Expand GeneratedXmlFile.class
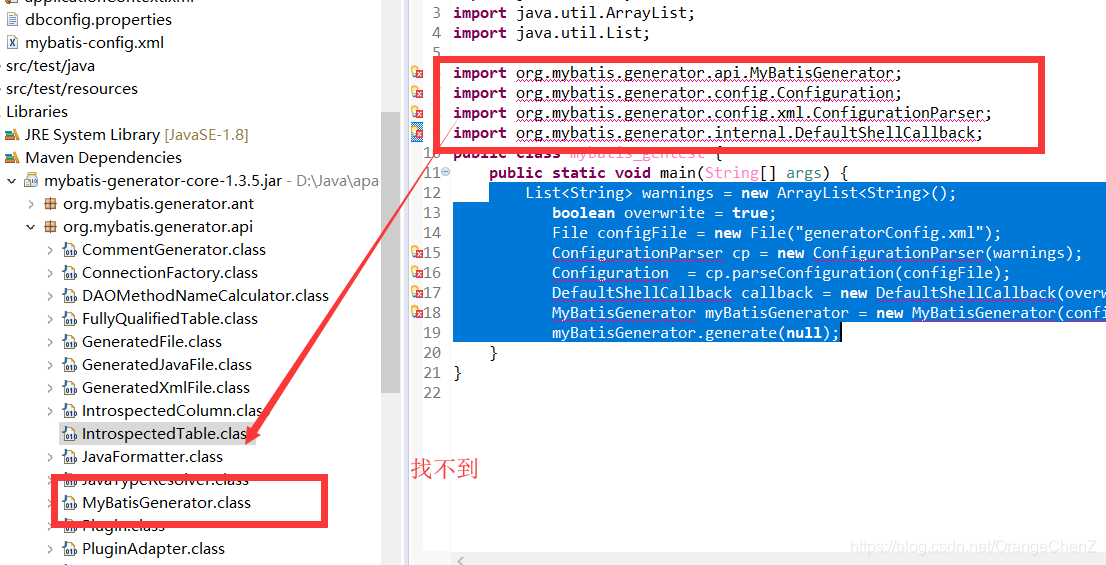 (x=49, y=388)
